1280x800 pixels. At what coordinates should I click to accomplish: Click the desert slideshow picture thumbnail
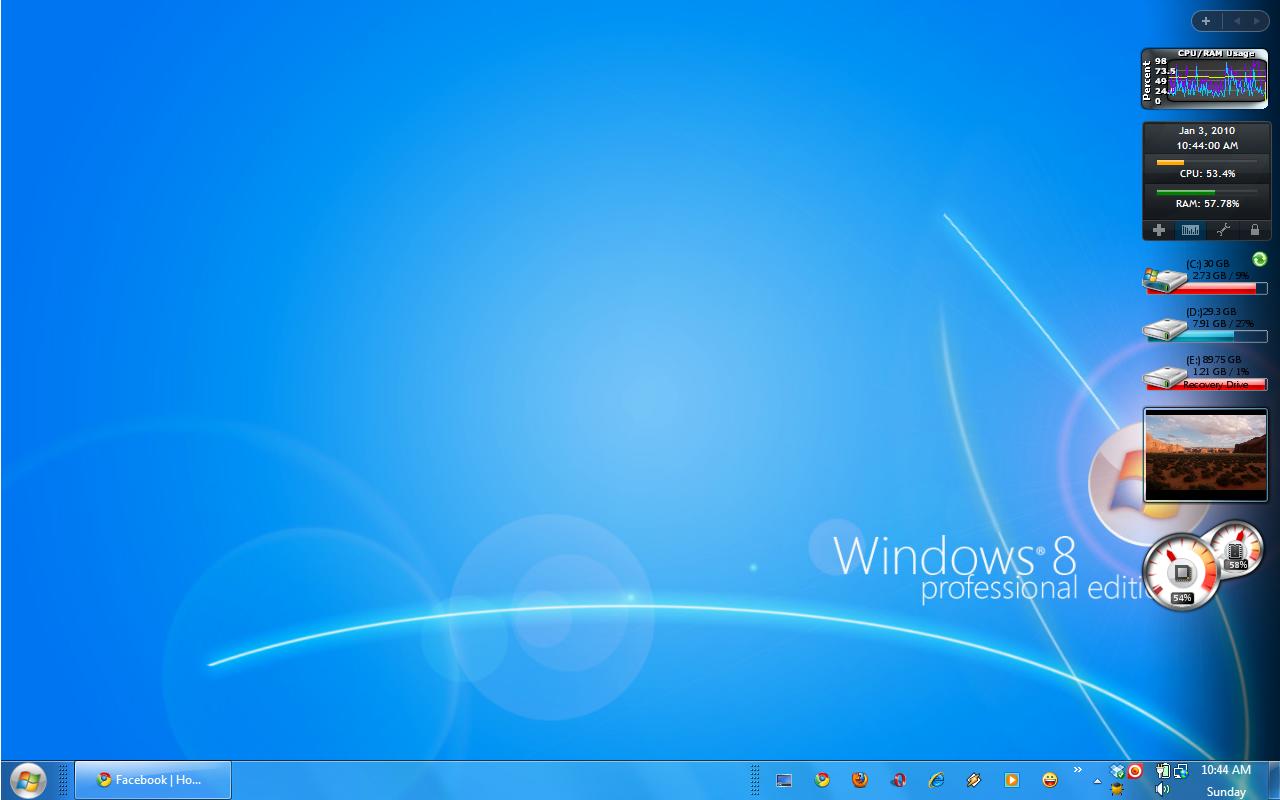tap(1205, 455)
